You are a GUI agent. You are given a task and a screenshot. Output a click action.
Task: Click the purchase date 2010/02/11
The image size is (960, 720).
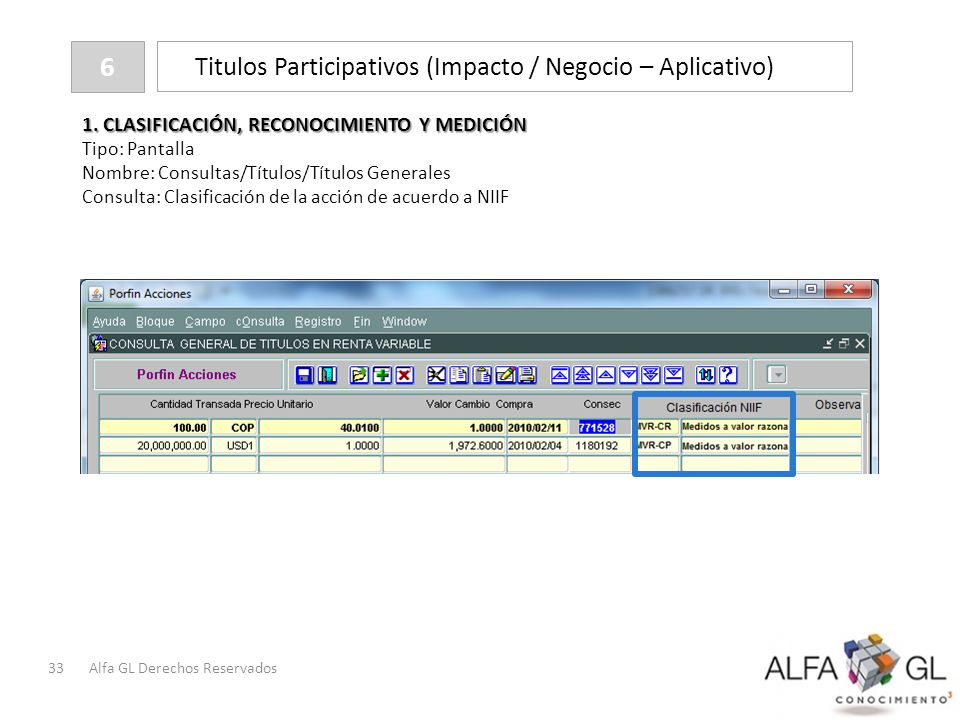[537, 427]
